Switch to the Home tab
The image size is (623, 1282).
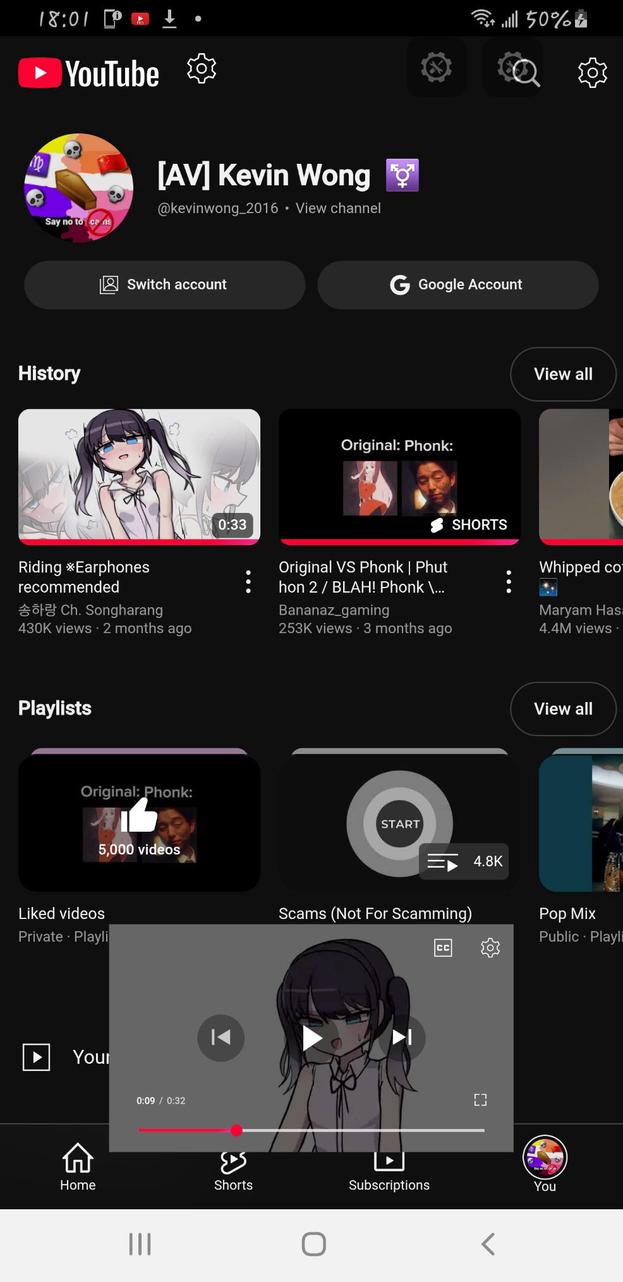[77, 1167]
